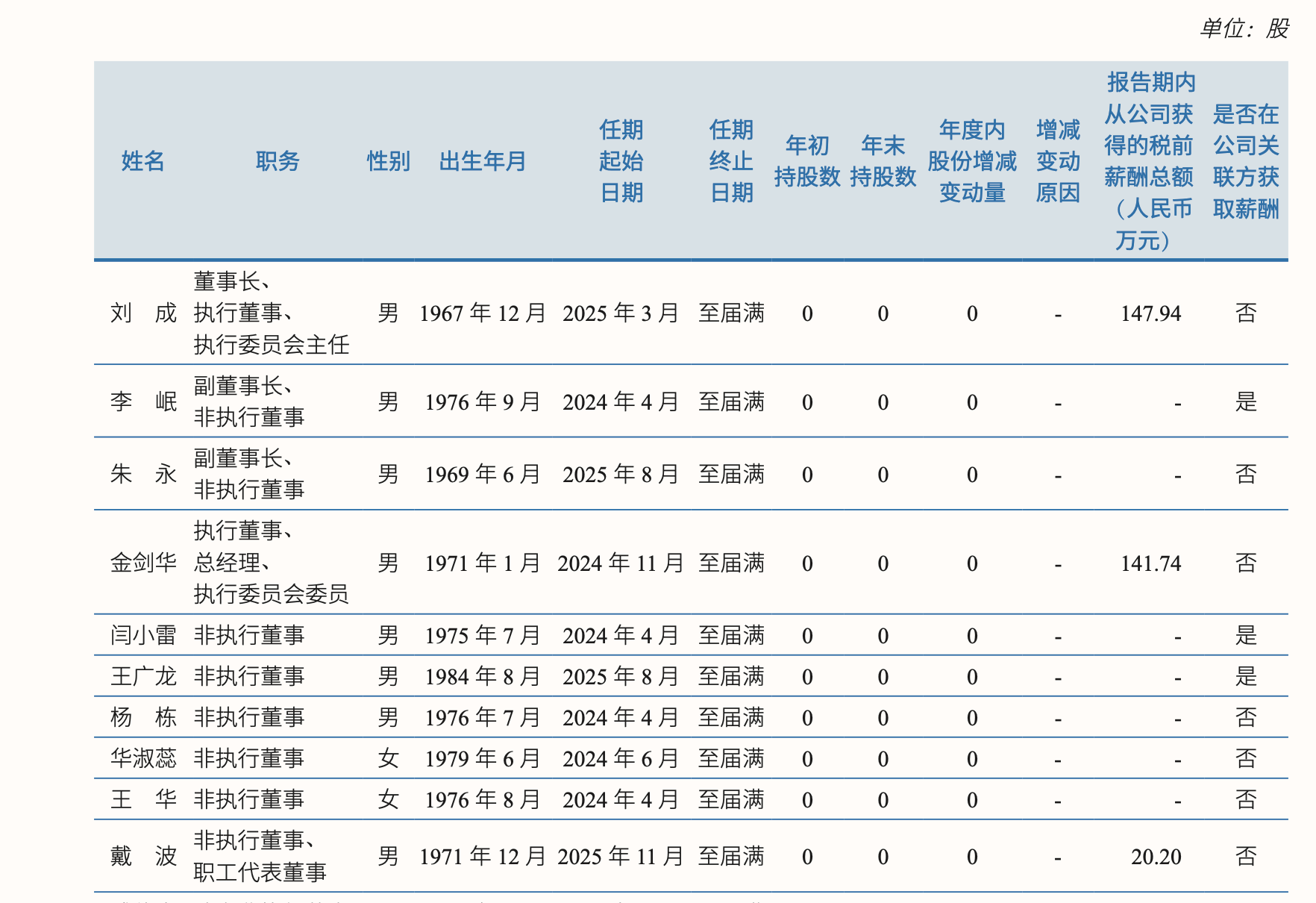Screen dimensions: 1316x903
Task: Click the name 金剑华
Action: pyautogui.click(x=142, y=563)
